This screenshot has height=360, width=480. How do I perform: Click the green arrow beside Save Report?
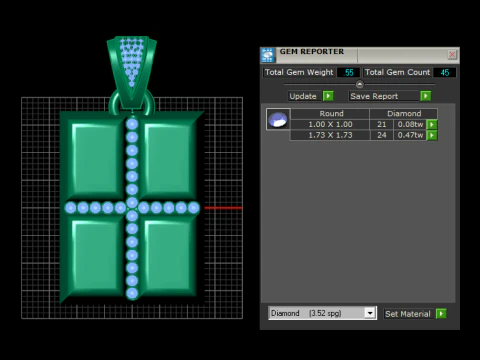[426, 96]
